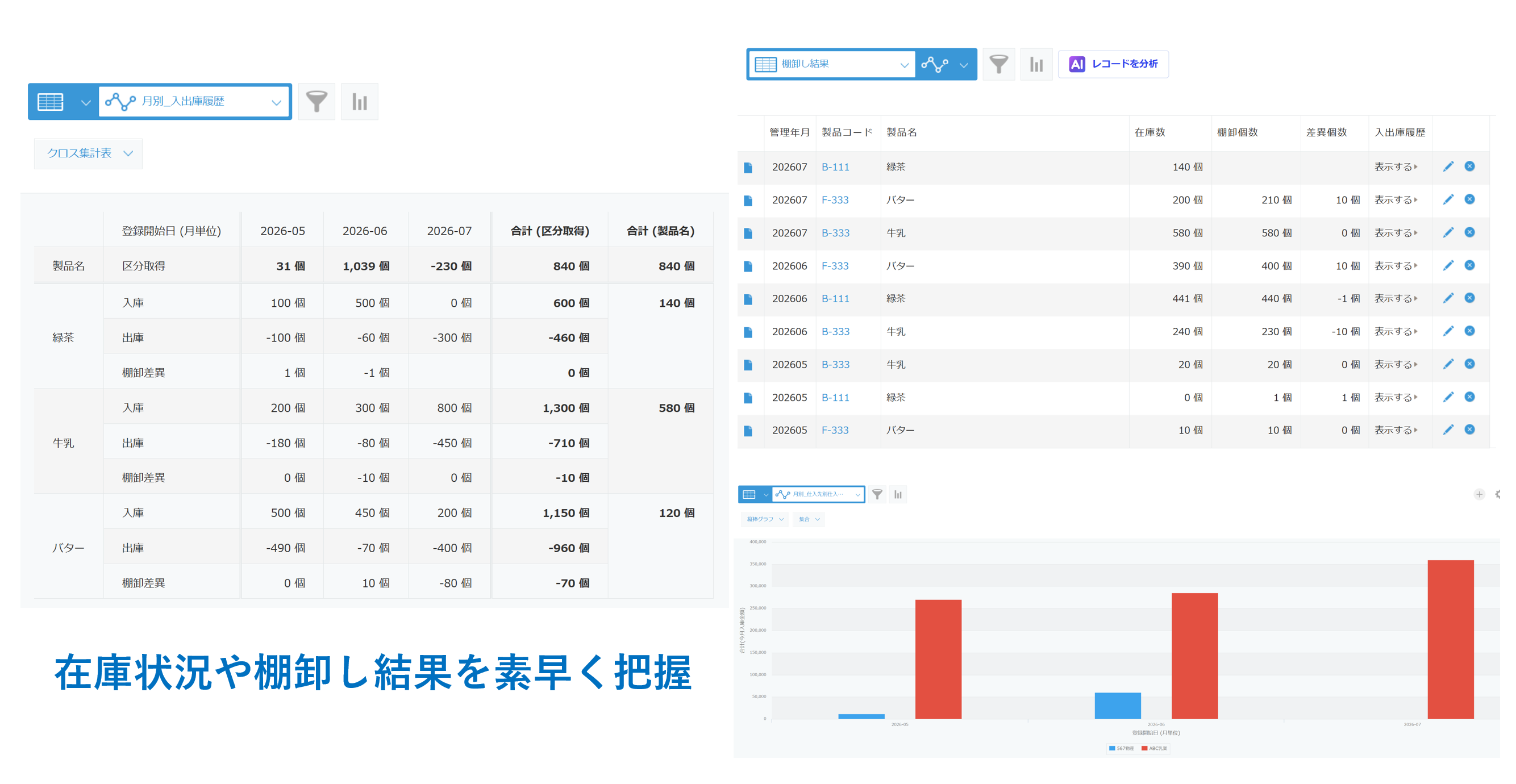1516x784 pixels.
Task: Click the tall red bar for 2026-07
Action: pyautogui.click(x=1450, y=639)
